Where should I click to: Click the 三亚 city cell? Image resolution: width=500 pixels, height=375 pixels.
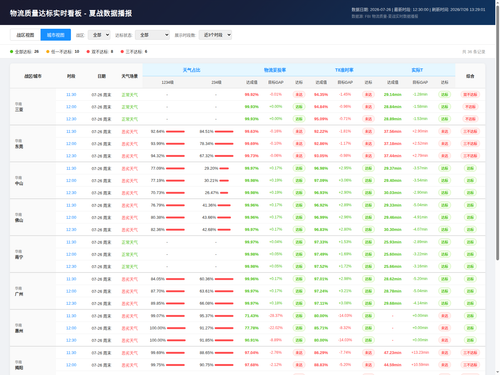[33, 107]
